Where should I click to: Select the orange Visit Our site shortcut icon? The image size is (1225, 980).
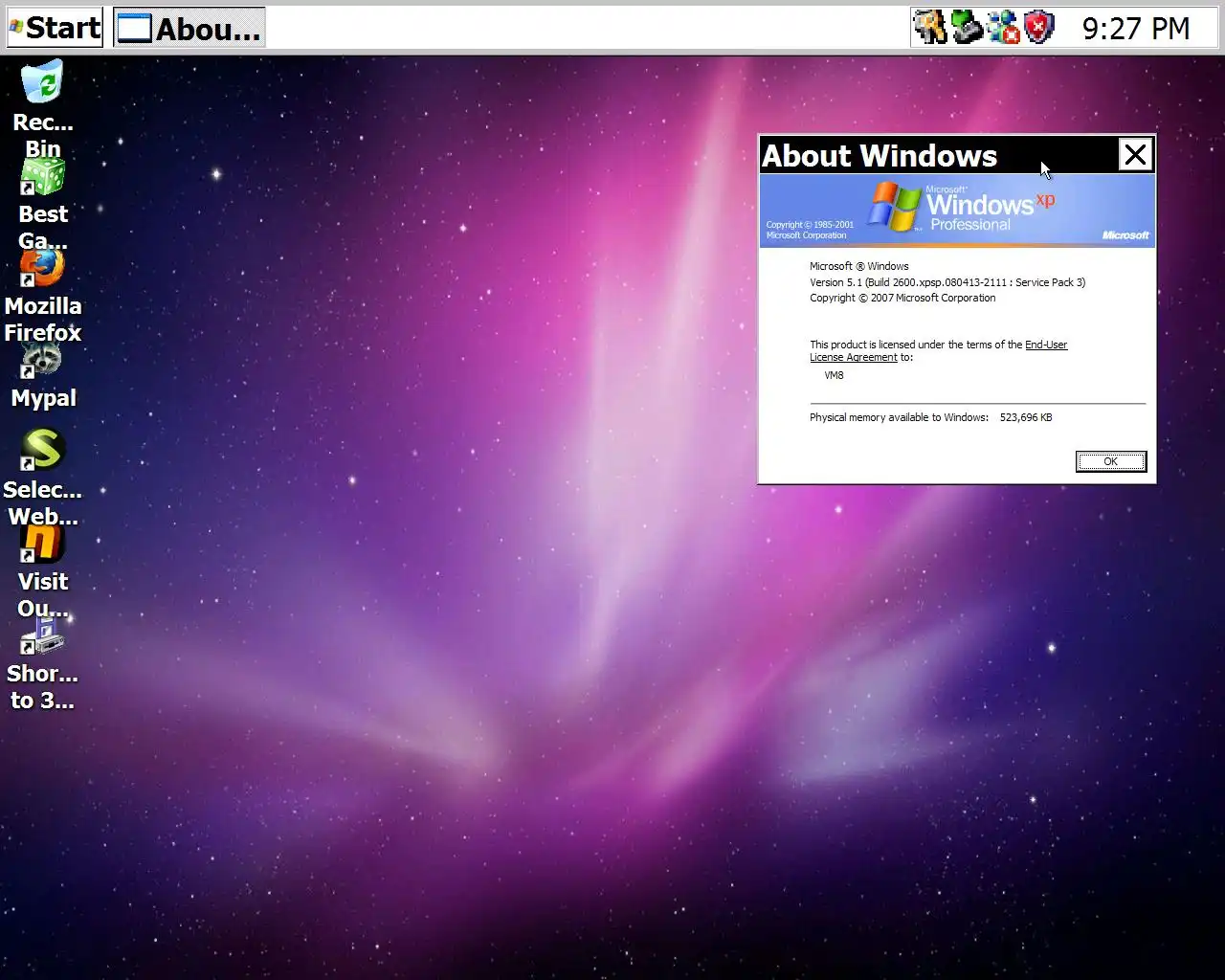[42, 544]
